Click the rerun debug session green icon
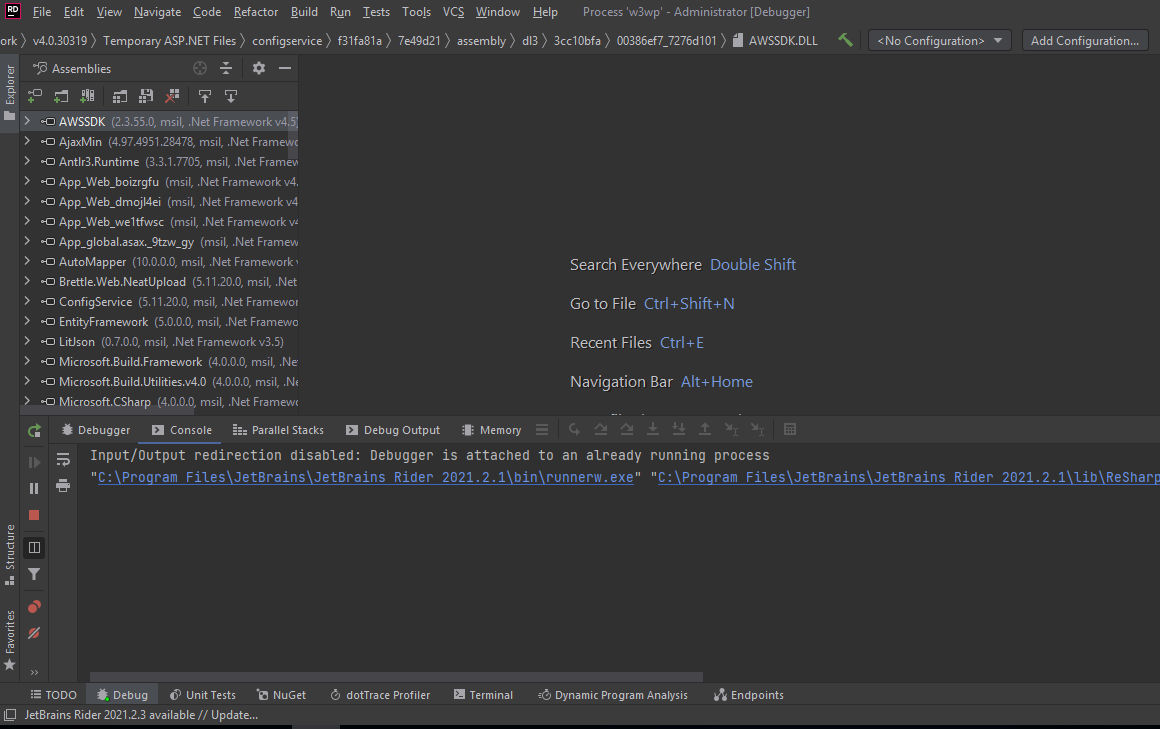Screen dimensions: 1160x729 34,431
